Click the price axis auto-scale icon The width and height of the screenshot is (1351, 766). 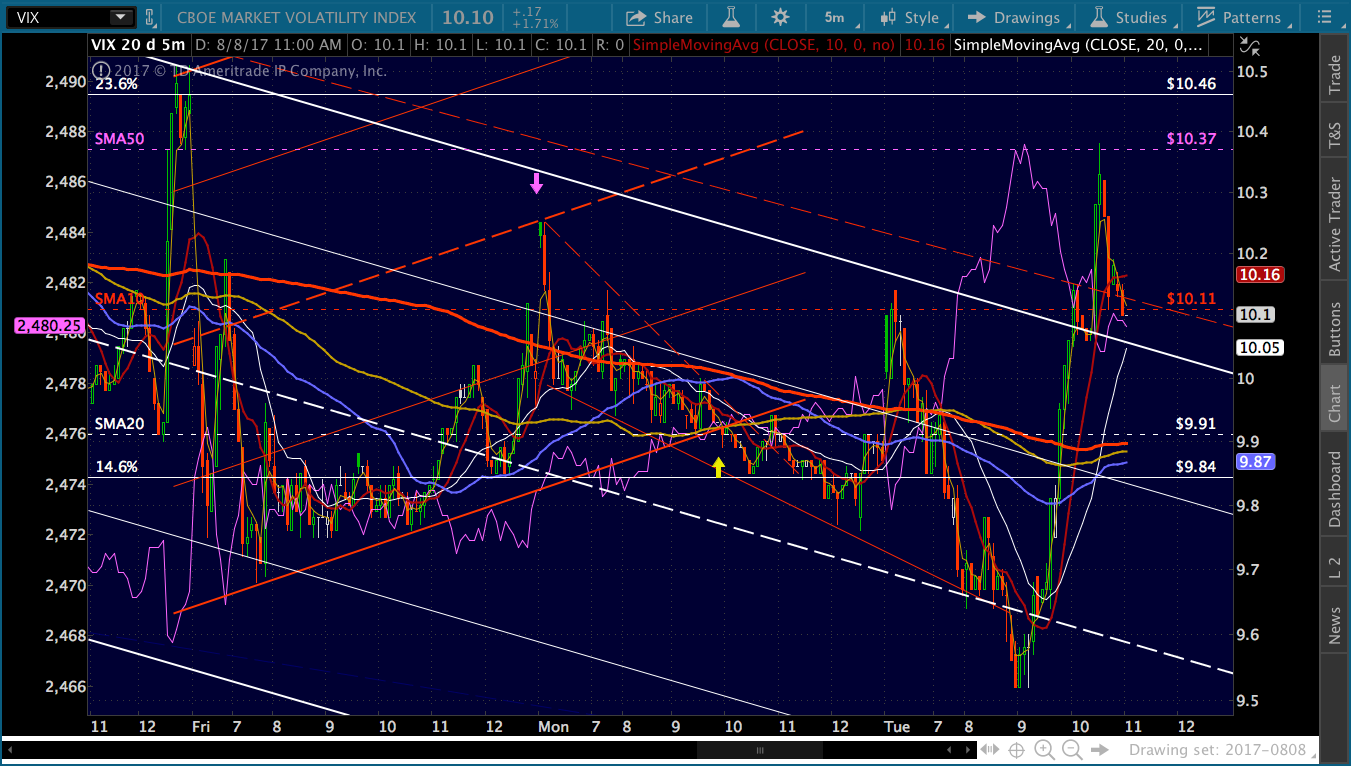[x=1248, y=45]
